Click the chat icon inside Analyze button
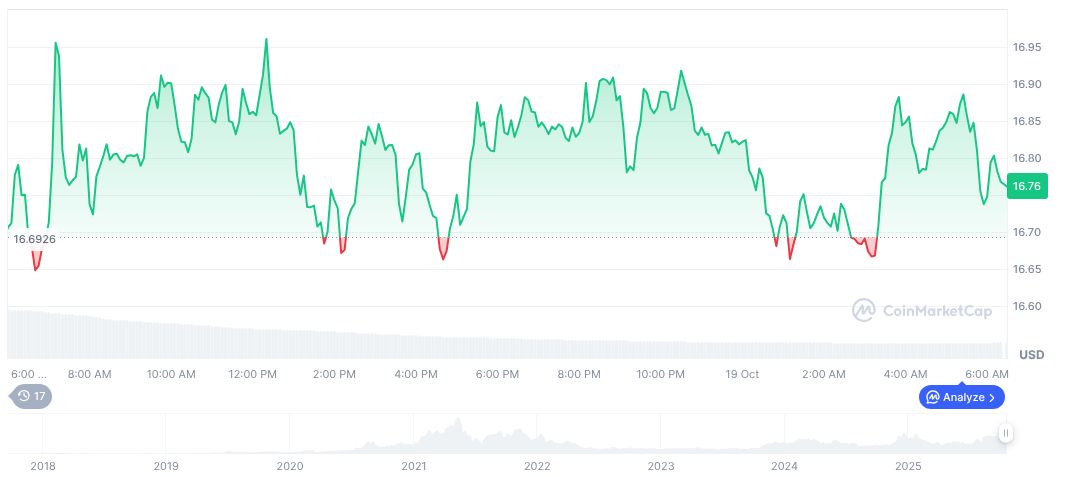This screenshot has height=477, width=1072. click(x=932, y=397)
